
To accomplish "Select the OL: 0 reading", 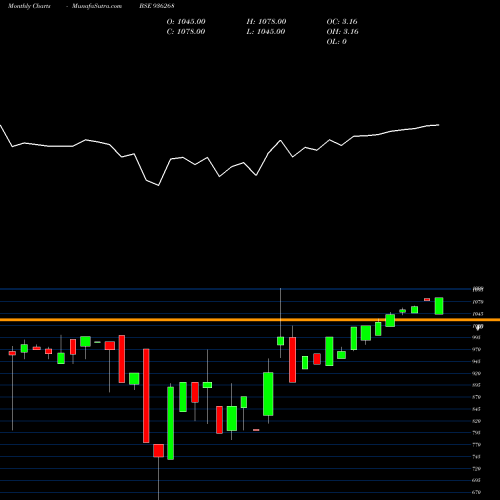I will coord(337,42).
